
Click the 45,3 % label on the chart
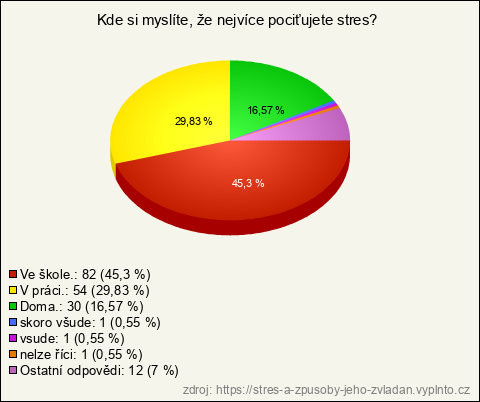pos(248,183)
